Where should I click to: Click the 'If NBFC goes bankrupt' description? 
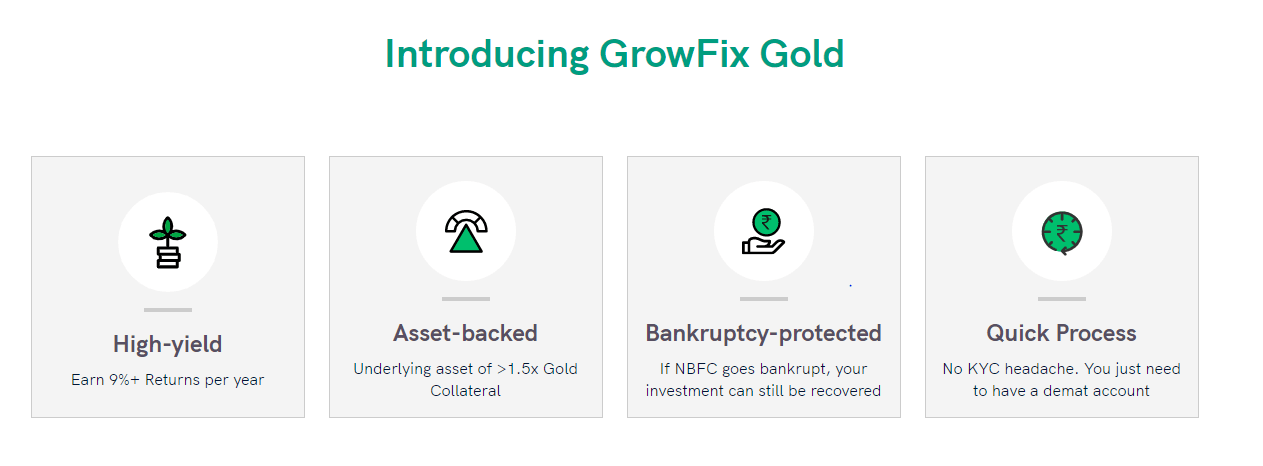(764, 380)
